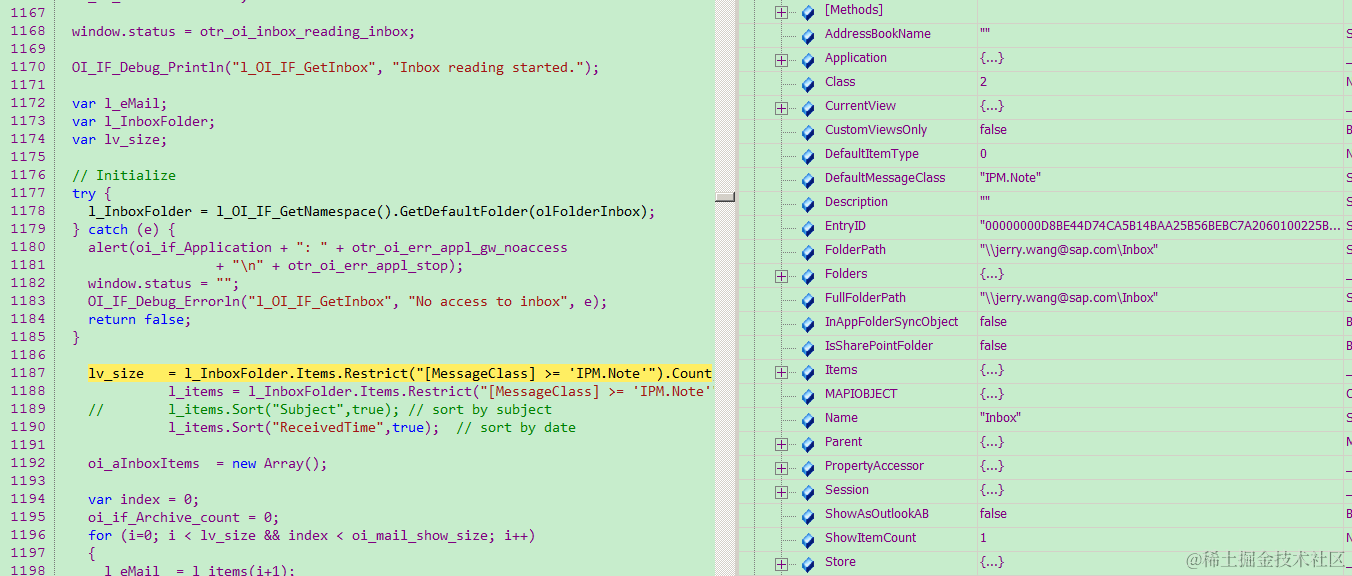Select the ShowItemCount value 1
This screenshot has width=1352, height=576.
984,538
